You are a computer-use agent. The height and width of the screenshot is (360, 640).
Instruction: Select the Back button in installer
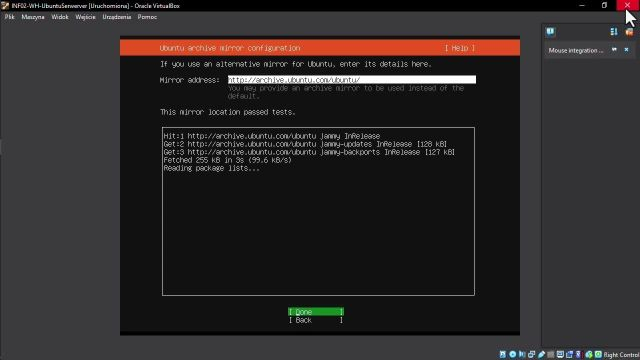coord(316,320)
